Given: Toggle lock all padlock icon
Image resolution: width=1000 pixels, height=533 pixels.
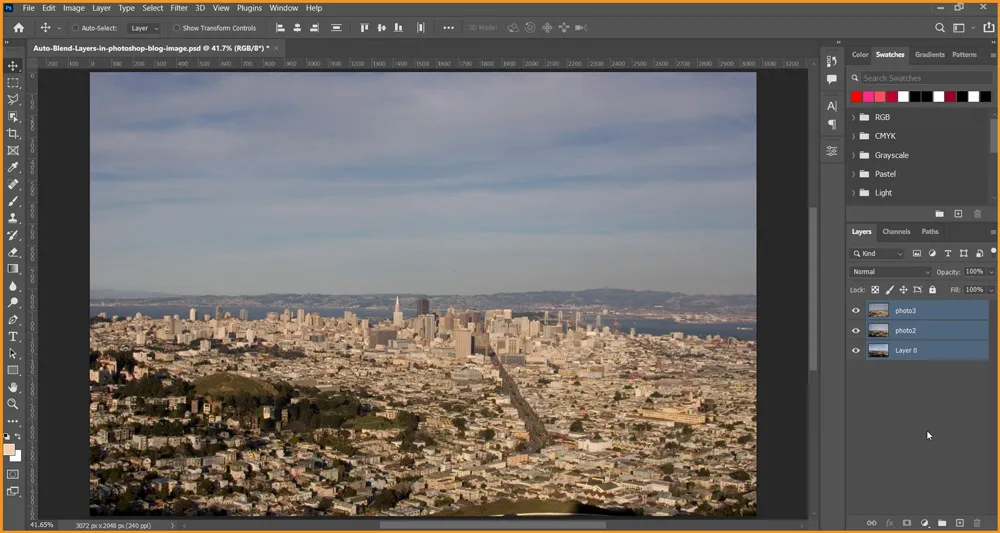Looking at the screenshot, I should point(932,289).
